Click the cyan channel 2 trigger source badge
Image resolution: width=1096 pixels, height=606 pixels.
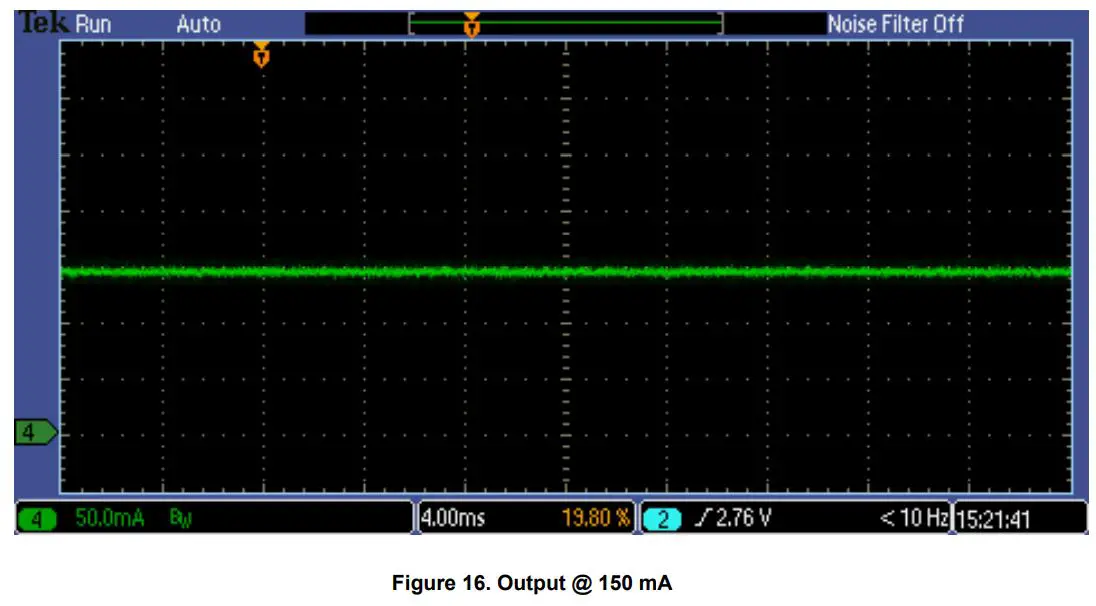(x=661, y=519)
